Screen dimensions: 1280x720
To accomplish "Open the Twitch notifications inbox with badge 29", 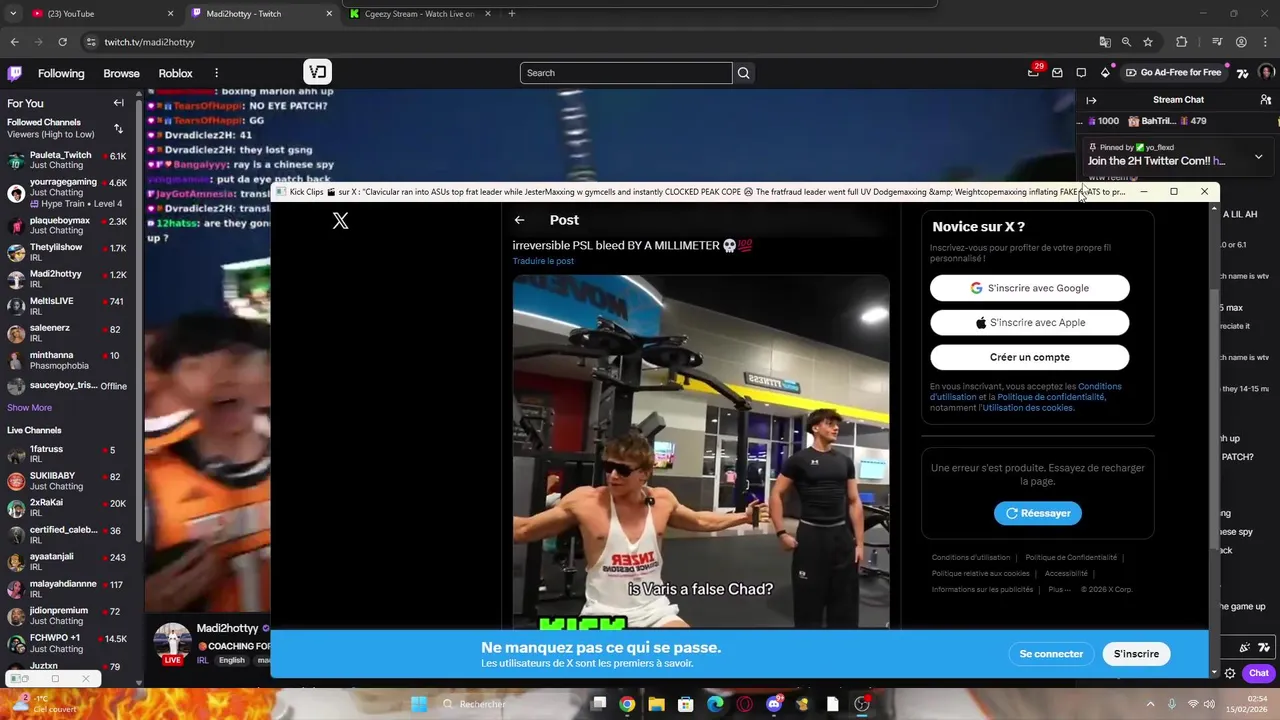I will point(1033,72).
